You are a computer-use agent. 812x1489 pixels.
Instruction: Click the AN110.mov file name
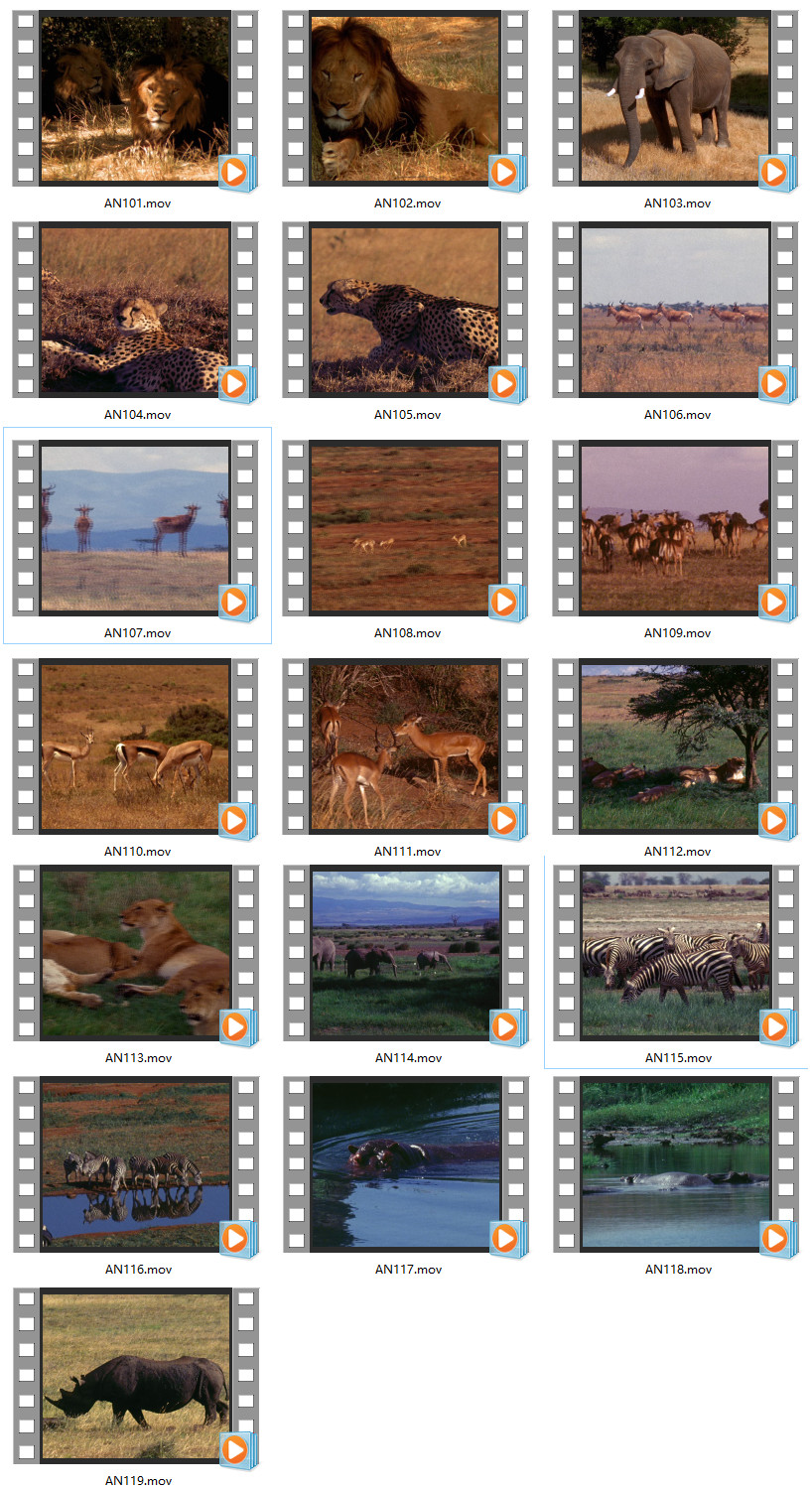pyautogui.click(x=138, y=852)
